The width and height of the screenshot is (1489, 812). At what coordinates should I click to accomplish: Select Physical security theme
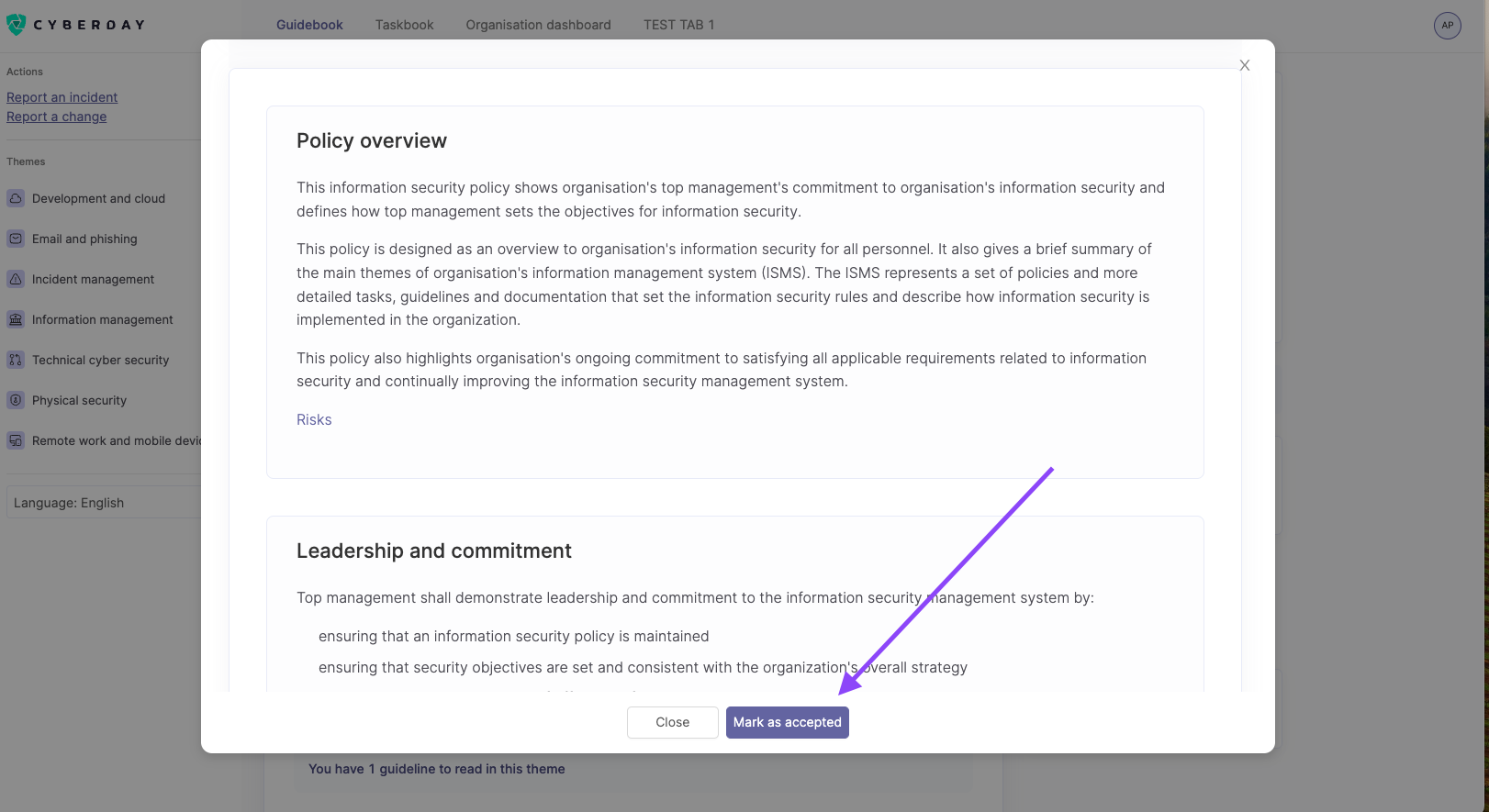(79, 400)
